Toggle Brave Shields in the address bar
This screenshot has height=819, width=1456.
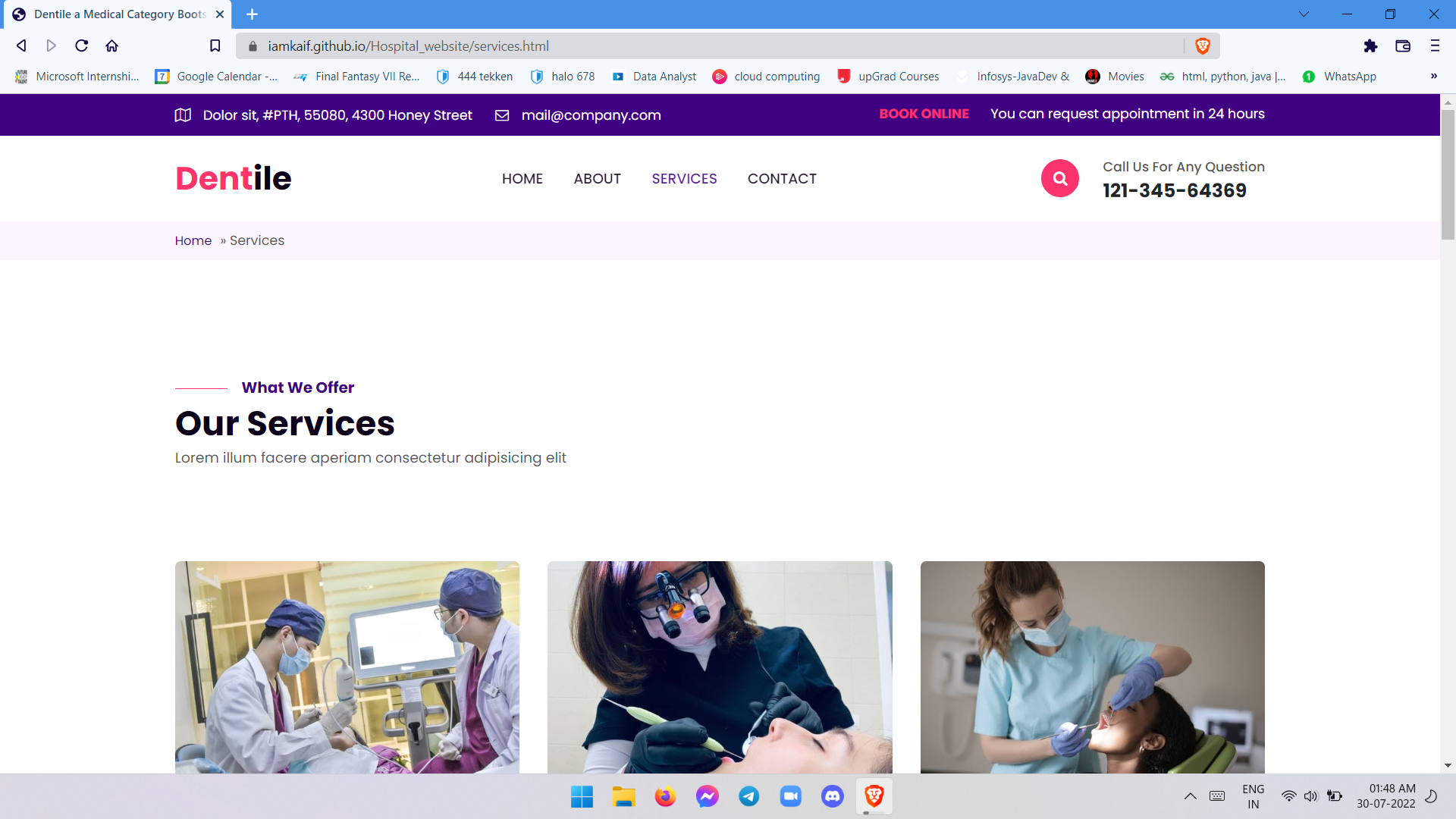tap(1202, 45)
